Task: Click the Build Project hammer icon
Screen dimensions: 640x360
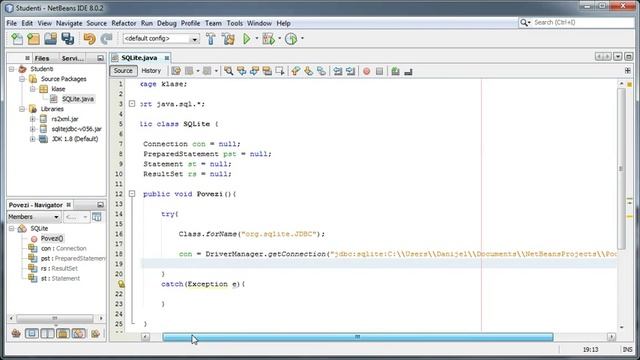Action: 211,39
